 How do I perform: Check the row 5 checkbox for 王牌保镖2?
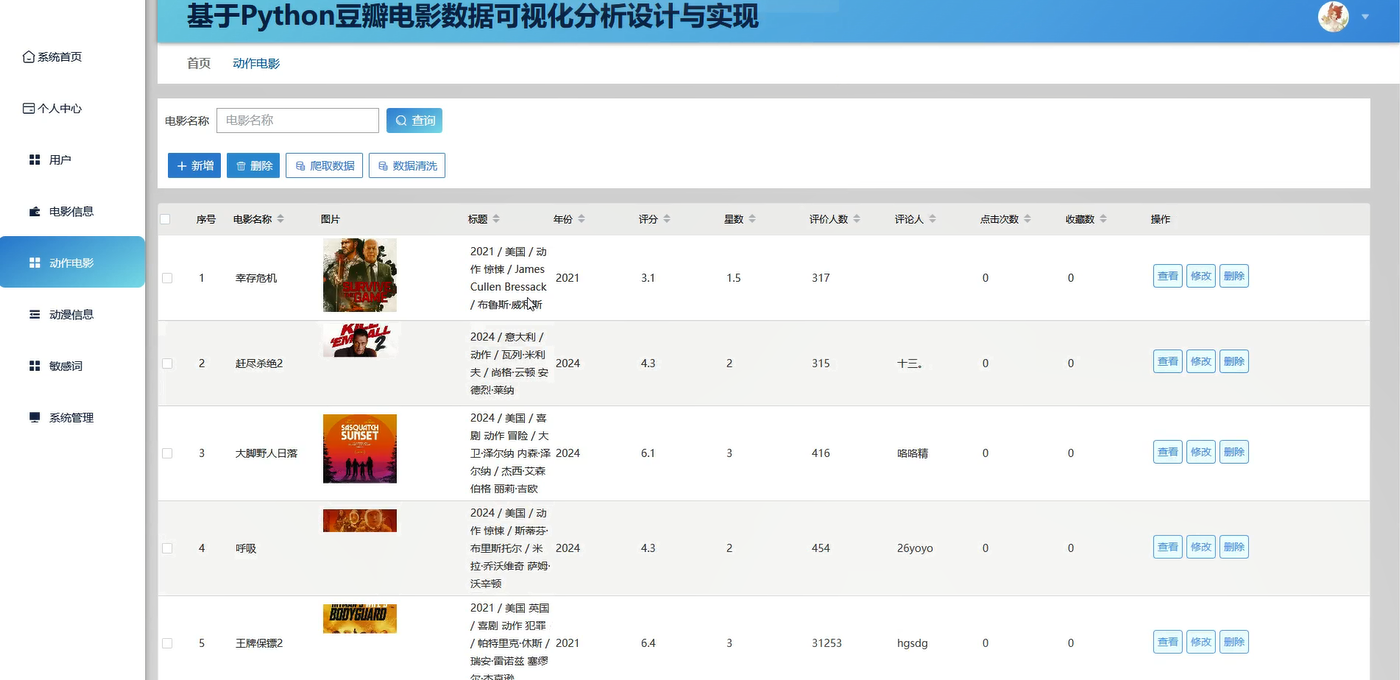coord(167,643)
